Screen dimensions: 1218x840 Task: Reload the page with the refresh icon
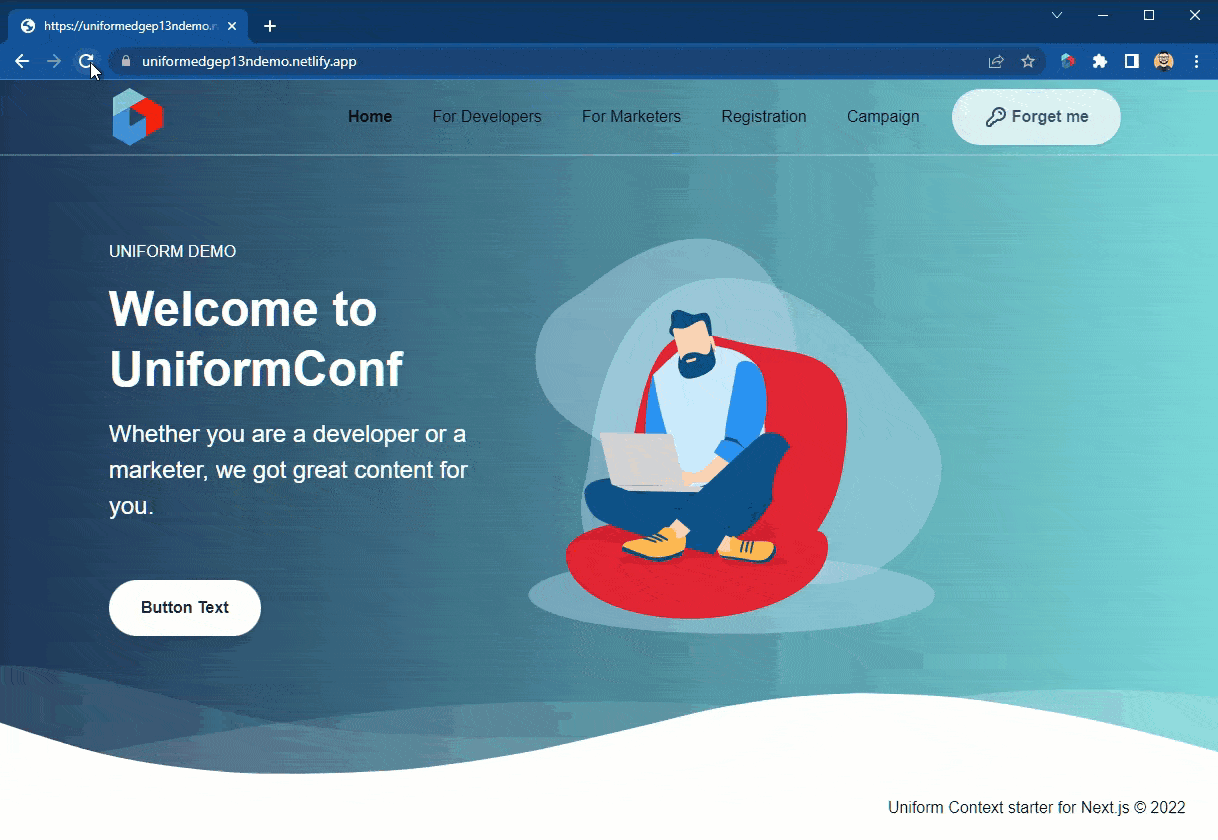[86, 61]
